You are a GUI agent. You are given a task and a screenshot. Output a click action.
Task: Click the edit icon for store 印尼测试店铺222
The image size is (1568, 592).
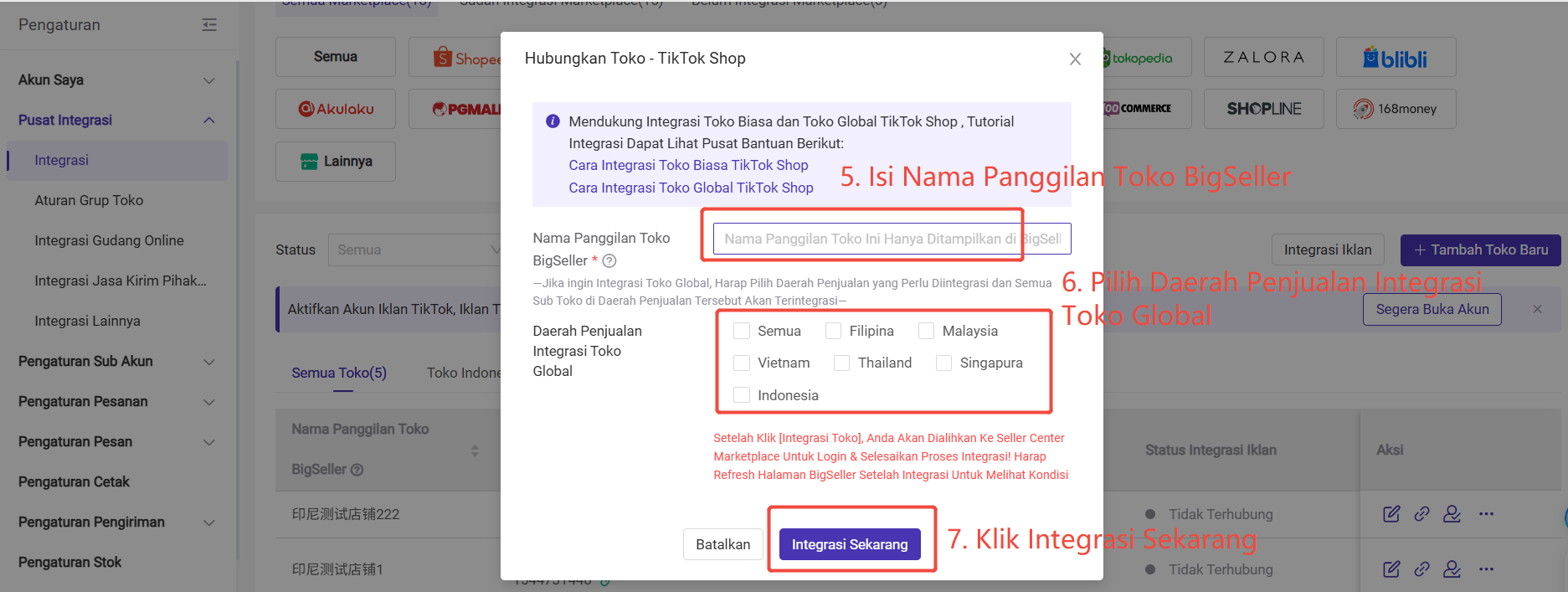click(1391, 514)
